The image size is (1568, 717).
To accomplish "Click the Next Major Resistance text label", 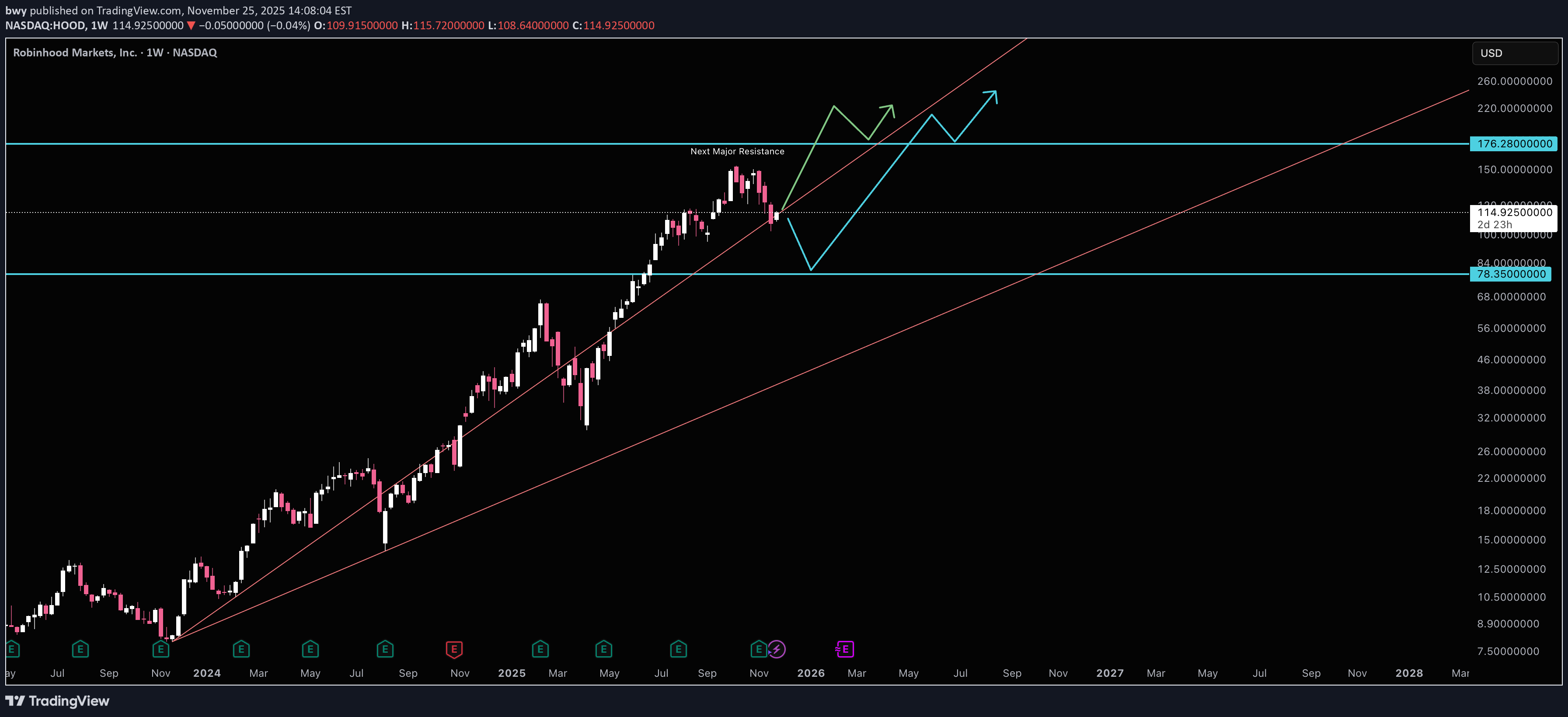I will (737, 151).
